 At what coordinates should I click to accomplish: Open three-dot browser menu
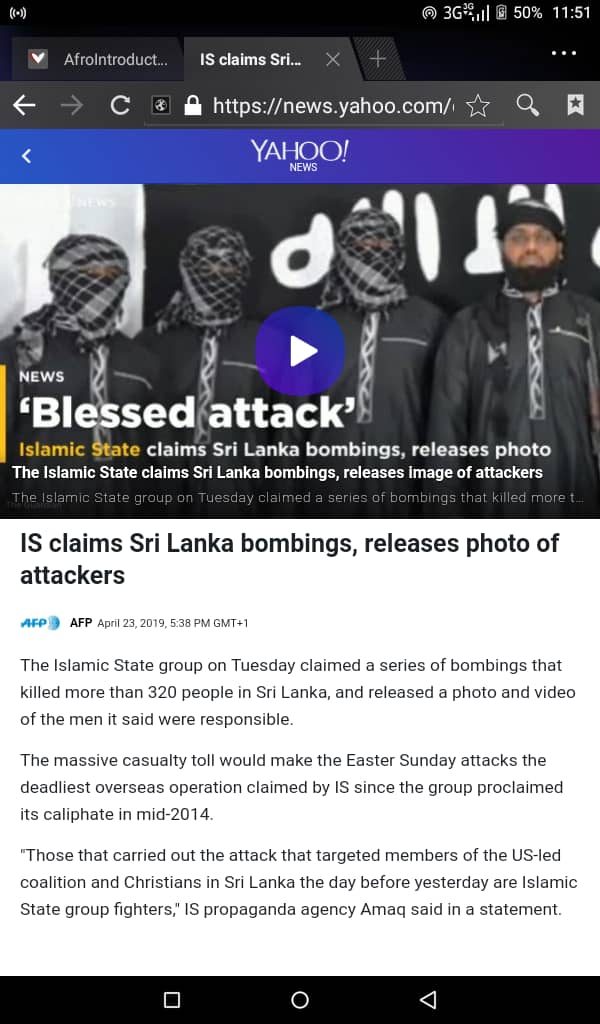(x=564, y=53)
